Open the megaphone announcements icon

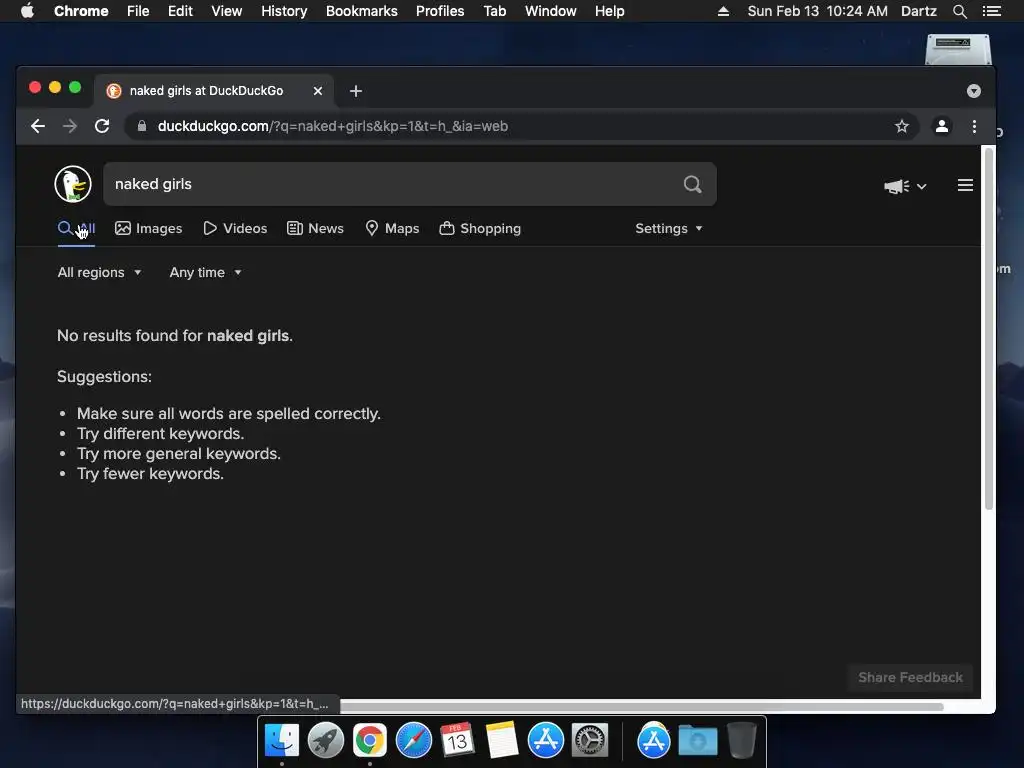coord(896,186)
